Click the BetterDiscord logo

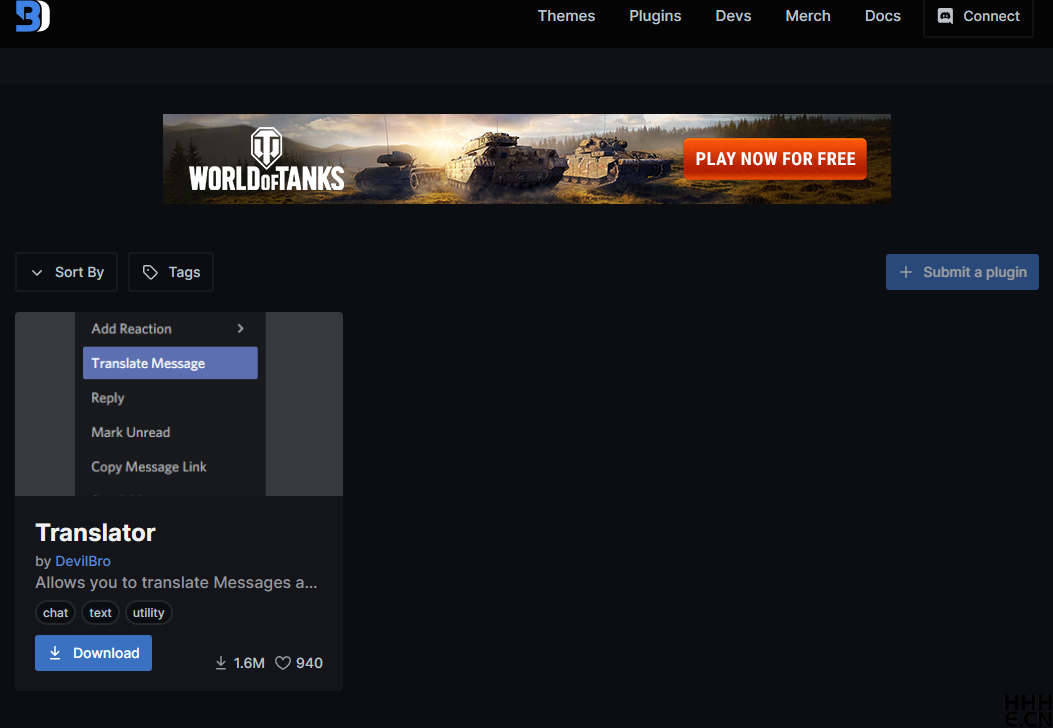[32, 16]
